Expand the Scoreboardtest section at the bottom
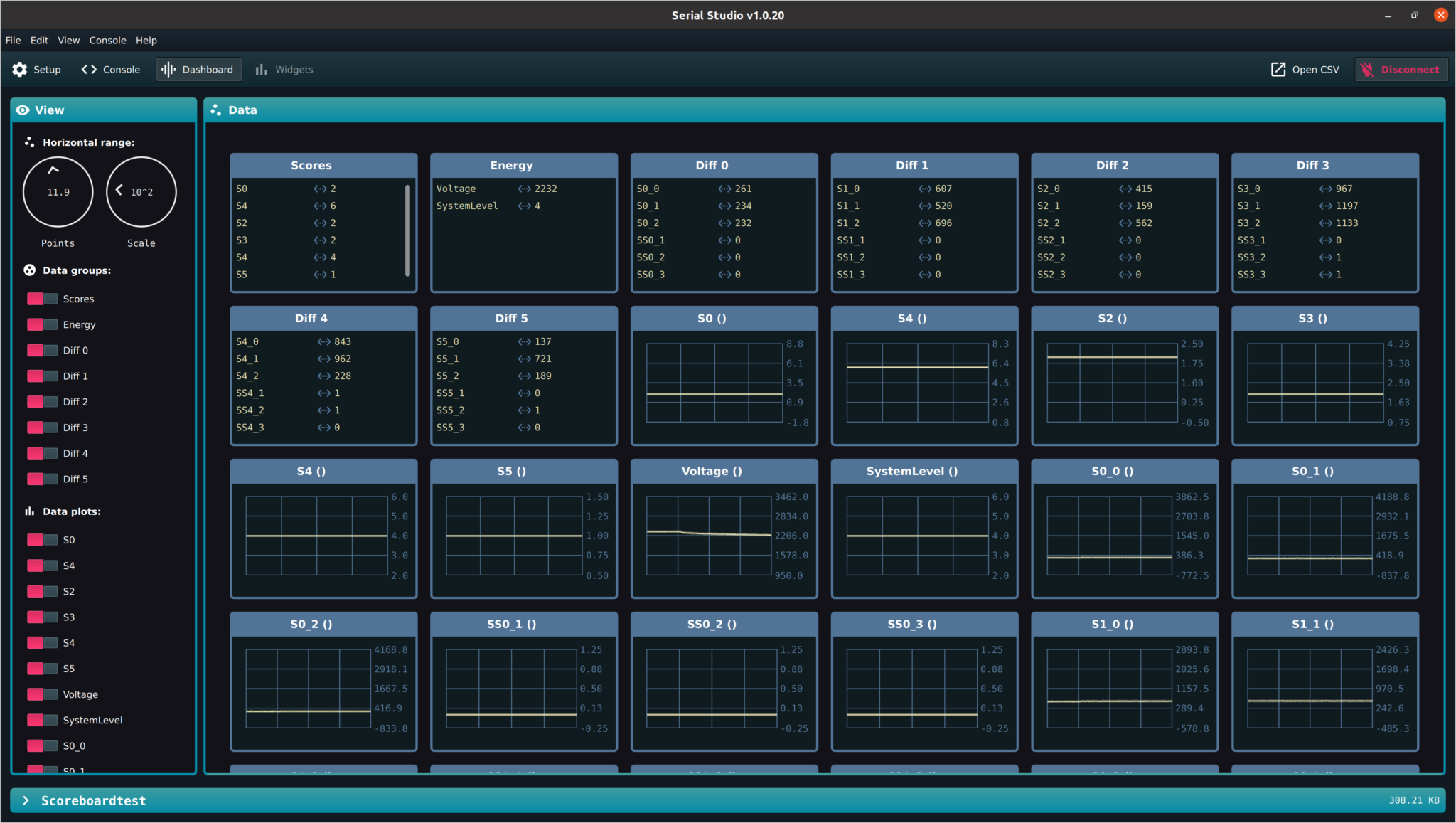The image size is (1456, 823). point(26,800)
